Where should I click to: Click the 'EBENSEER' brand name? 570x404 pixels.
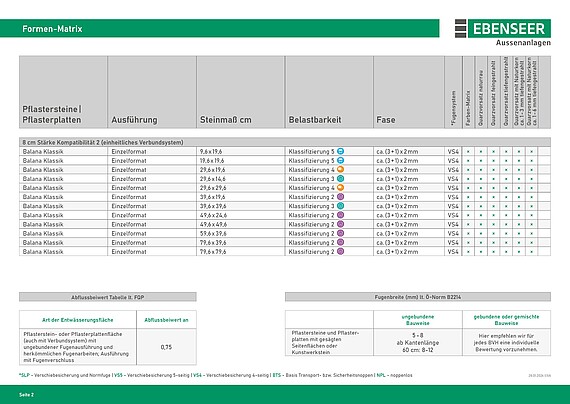pos(509,29)
